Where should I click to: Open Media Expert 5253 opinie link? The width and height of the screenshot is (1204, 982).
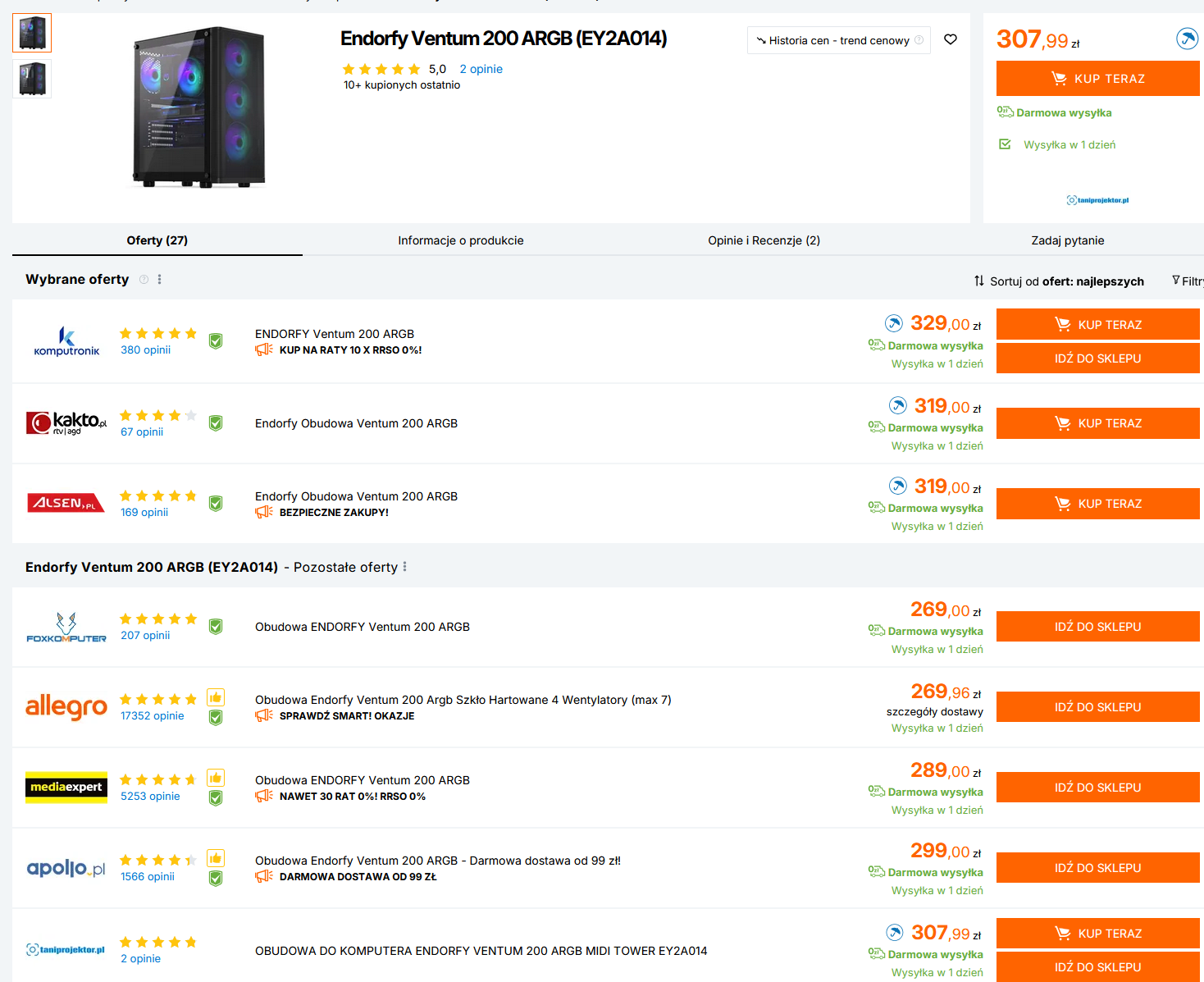point(150,797)
